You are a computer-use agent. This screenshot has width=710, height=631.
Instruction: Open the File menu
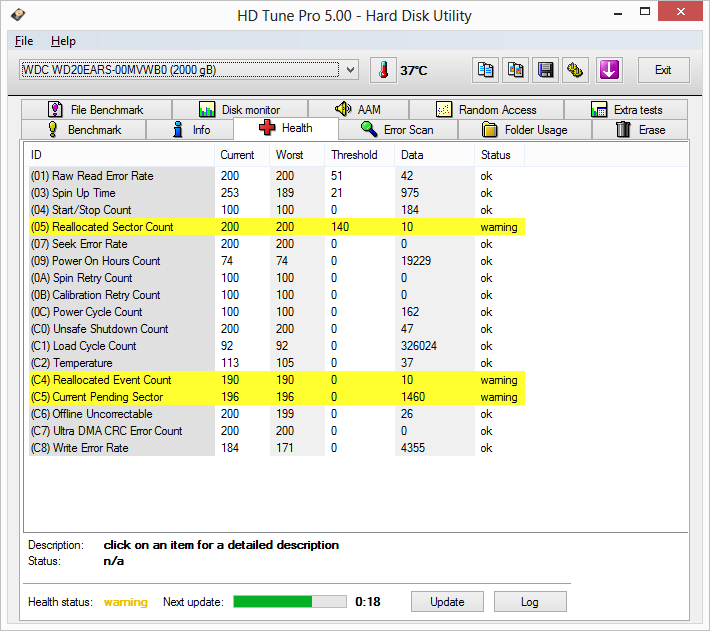pos(24,41)
